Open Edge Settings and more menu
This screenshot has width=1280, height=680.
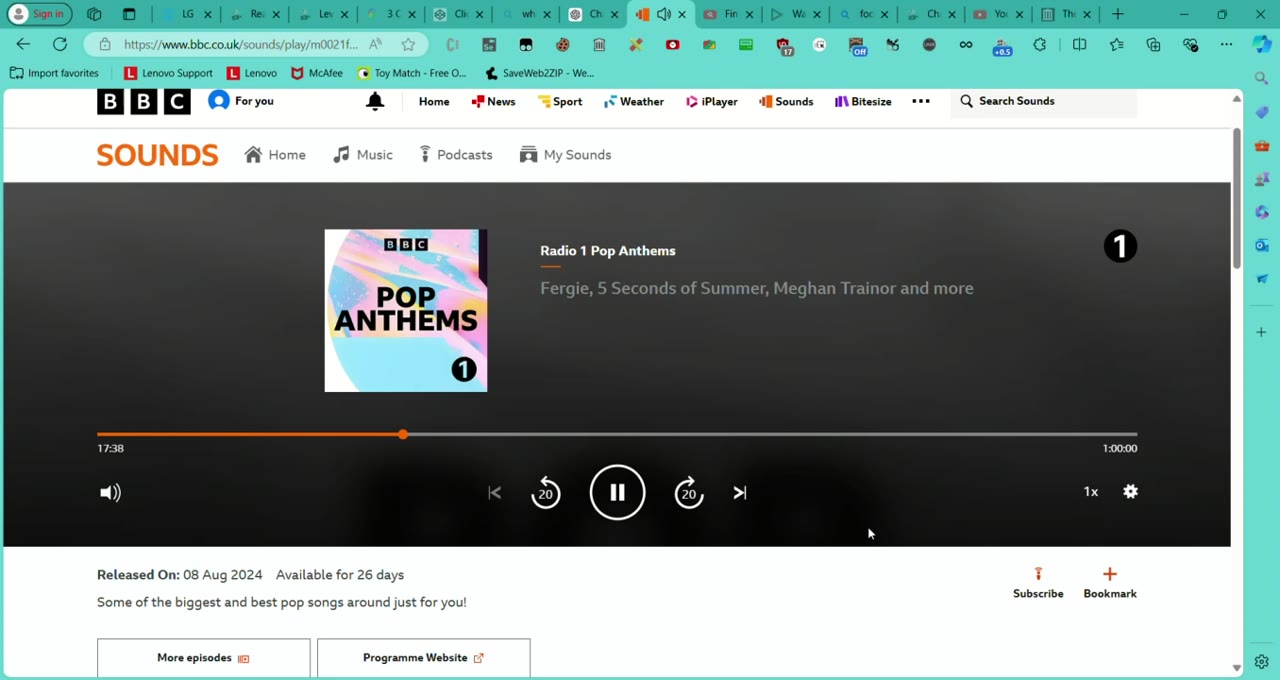1226,45
